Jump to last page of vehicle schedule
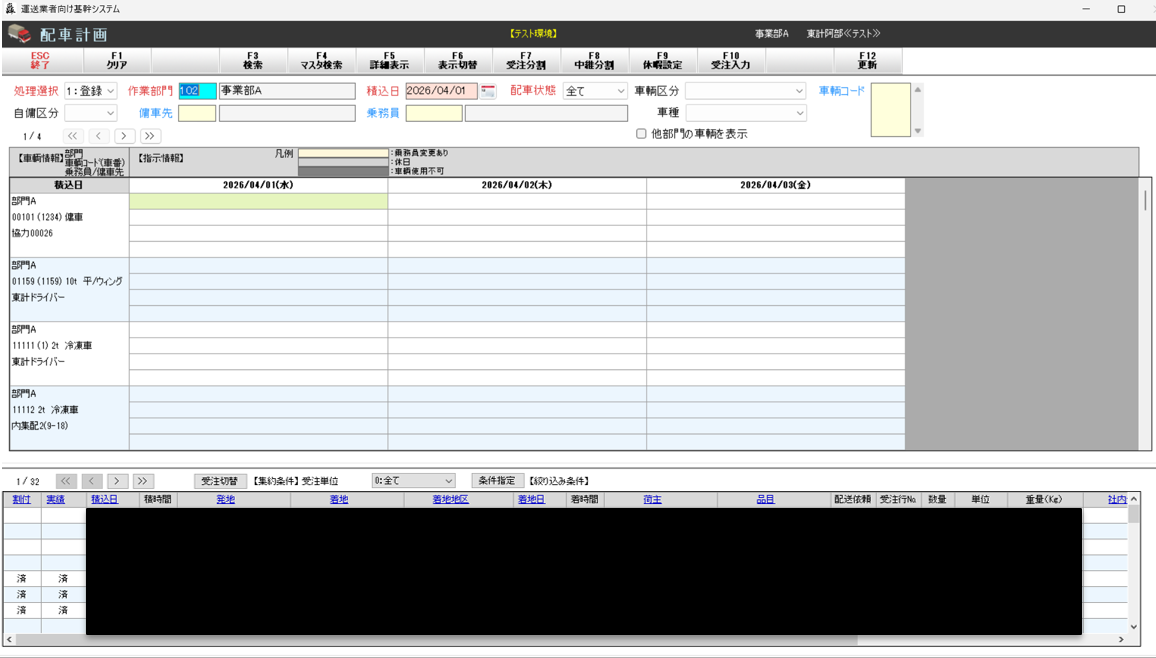Image resolution: width=1156 pixels, height=658 pixels. (x=150, y=136)
